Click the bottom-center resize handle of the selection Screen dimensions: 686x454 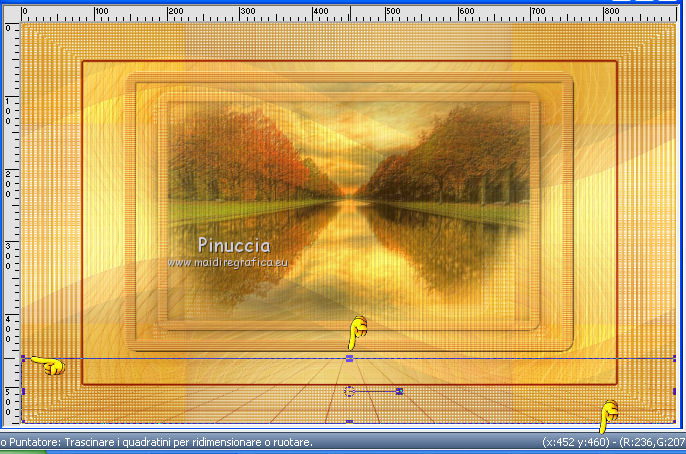pos(349,422)
